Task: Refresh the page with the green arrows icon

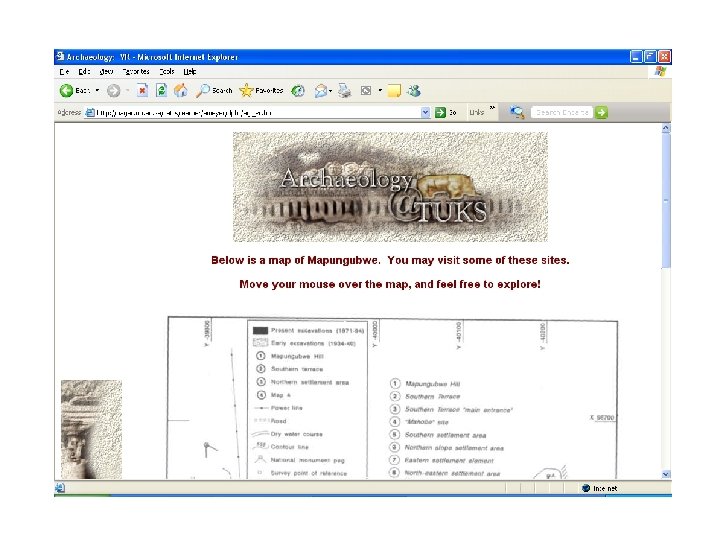Action: pos(161,90)
